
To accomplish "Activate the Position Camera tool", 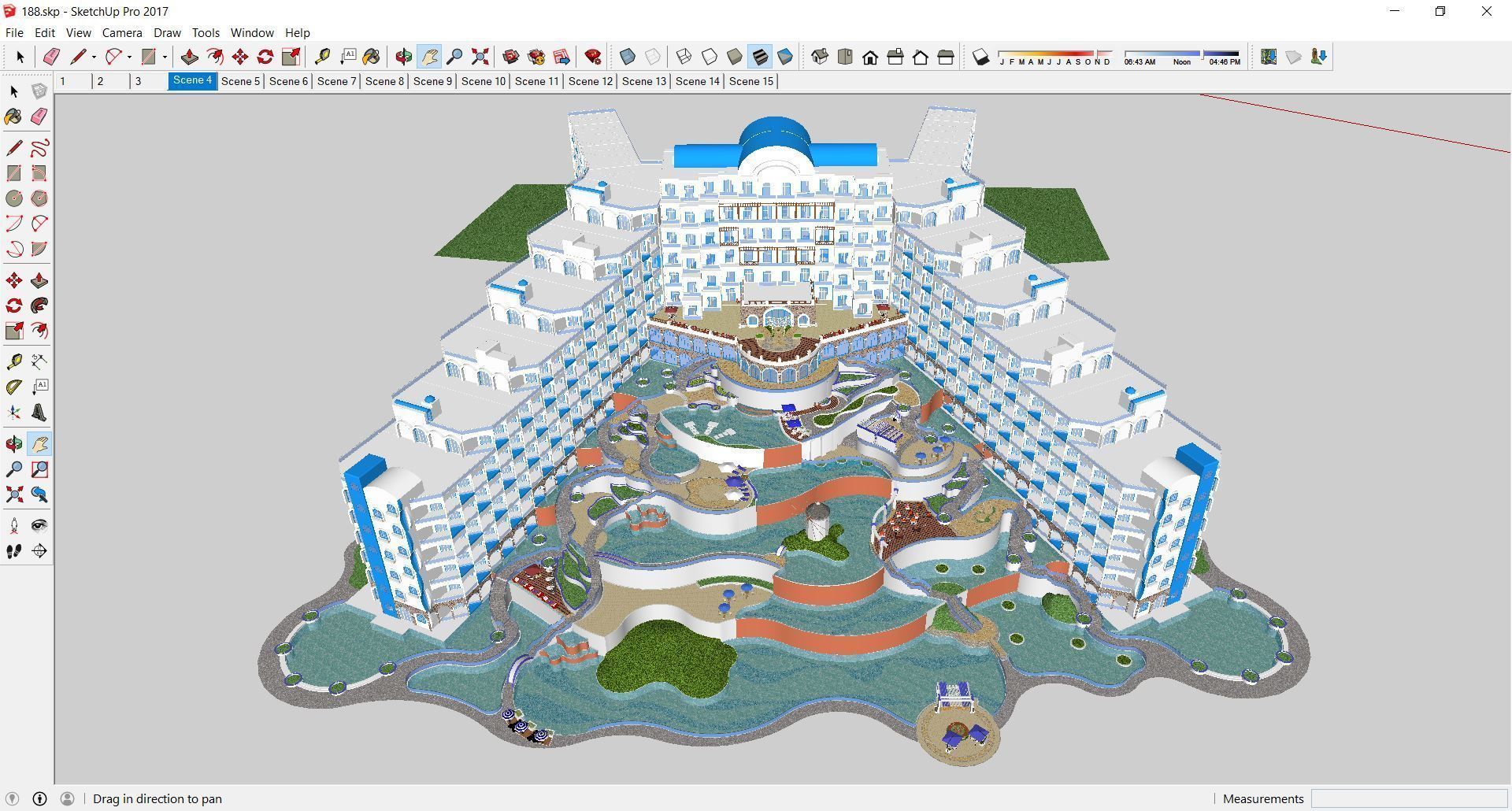I will (x=14, y=526).
